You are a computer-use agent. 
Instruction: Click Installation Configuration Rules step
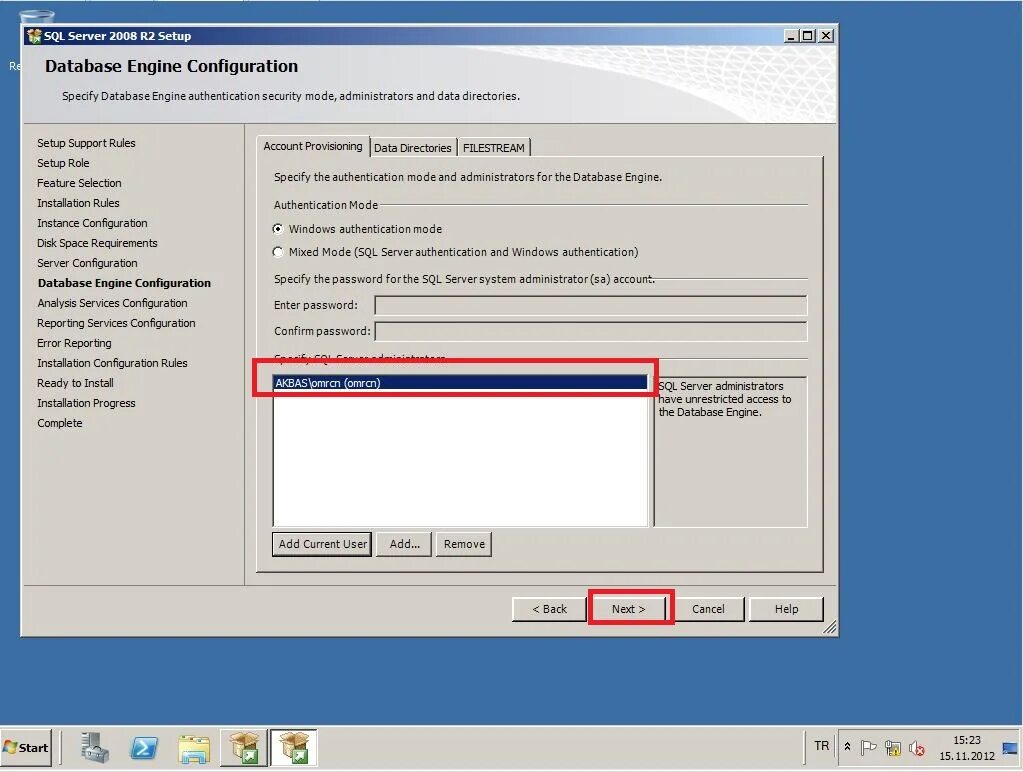pyautogui.click(x=112, y=363)
